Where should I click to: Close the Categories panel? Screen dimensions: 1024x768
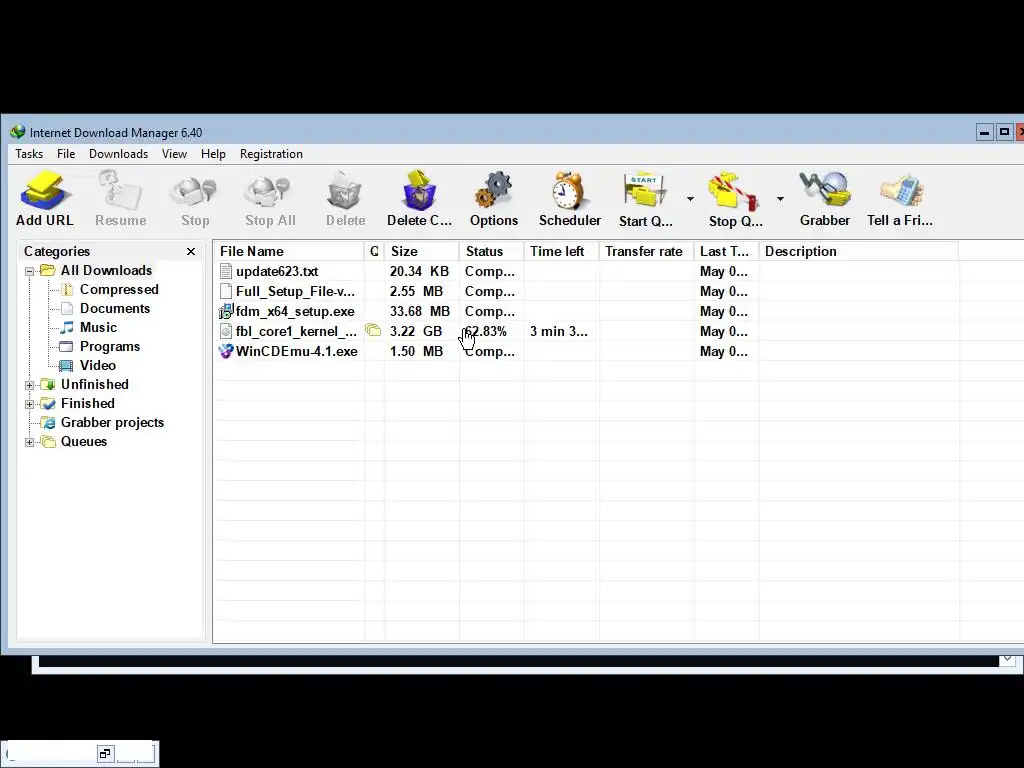191,251
